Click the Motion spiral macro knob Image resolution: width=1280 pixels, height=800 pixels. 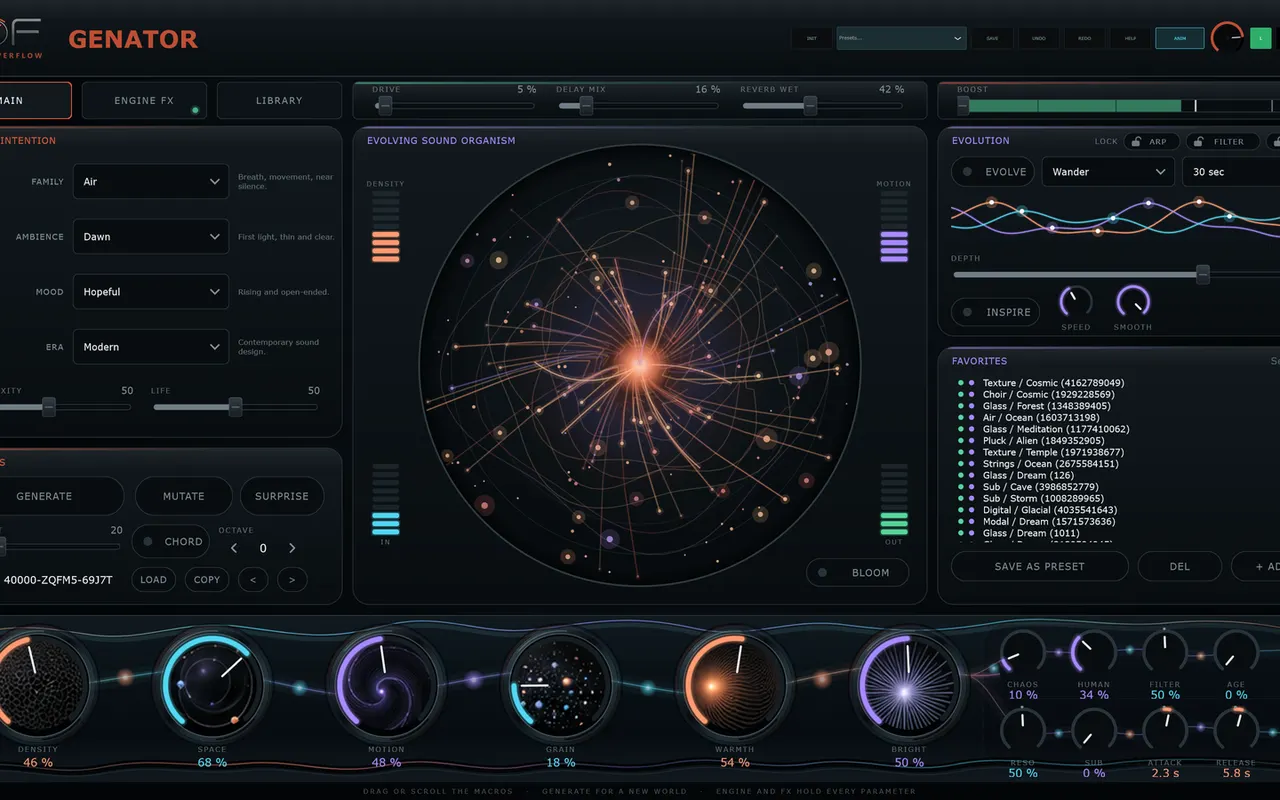[x=386, y=684]
